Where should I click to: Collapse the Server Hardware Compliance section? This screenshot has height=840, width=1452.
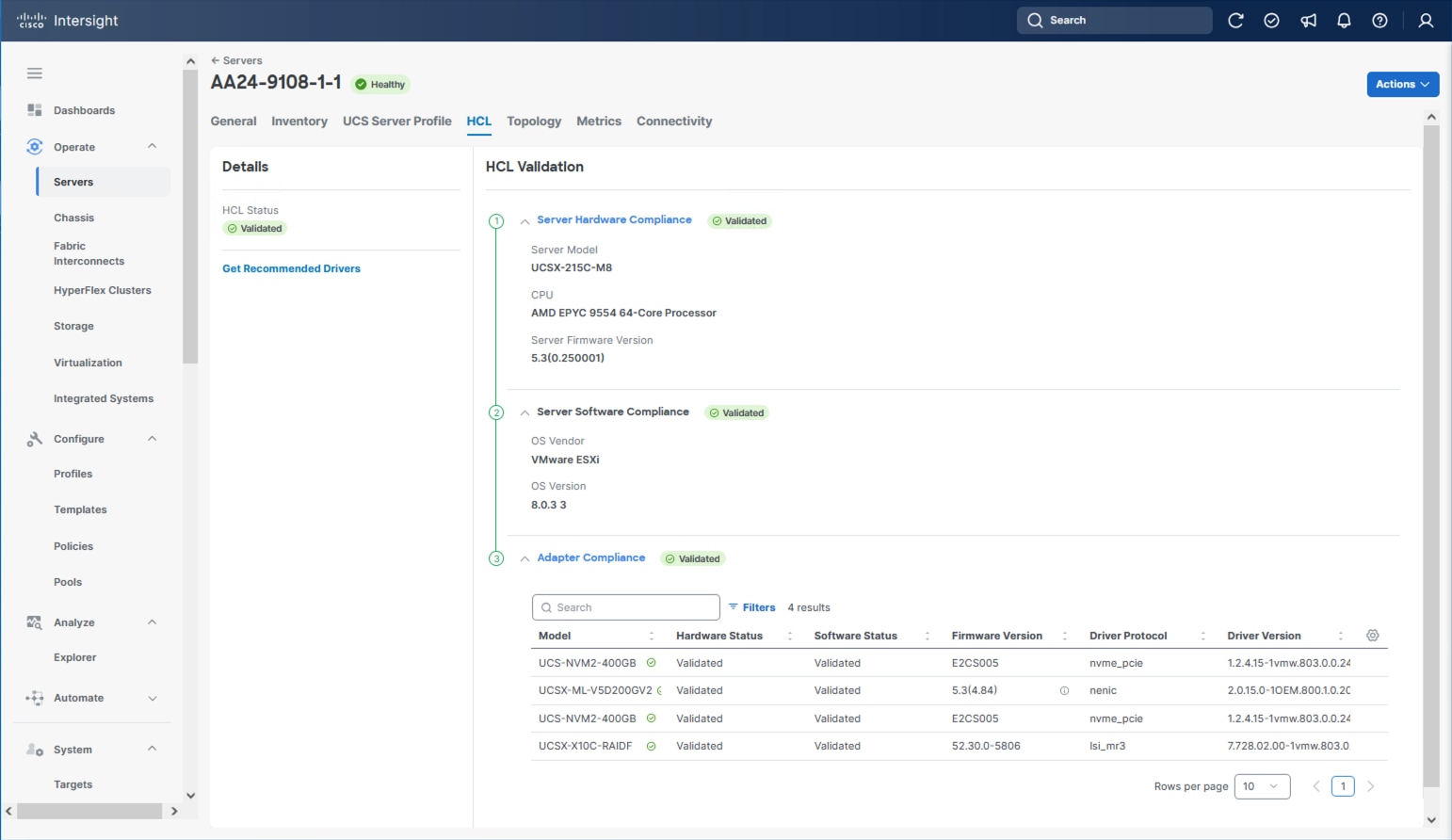(x=524, y=221)
